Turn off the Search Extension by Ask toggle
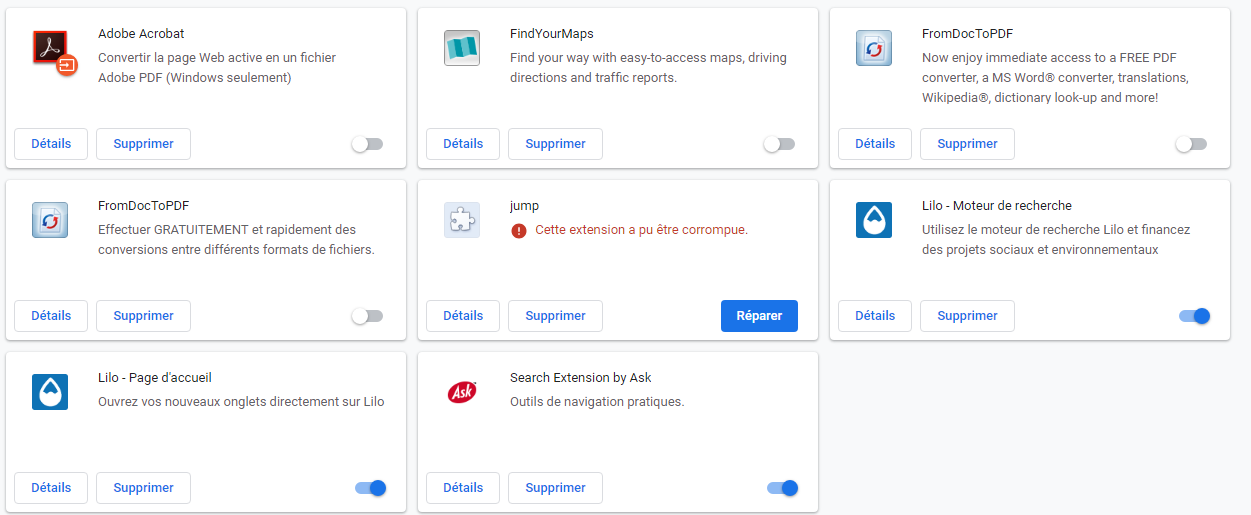This screenshot has height=515, width=1251. point(783,488)
